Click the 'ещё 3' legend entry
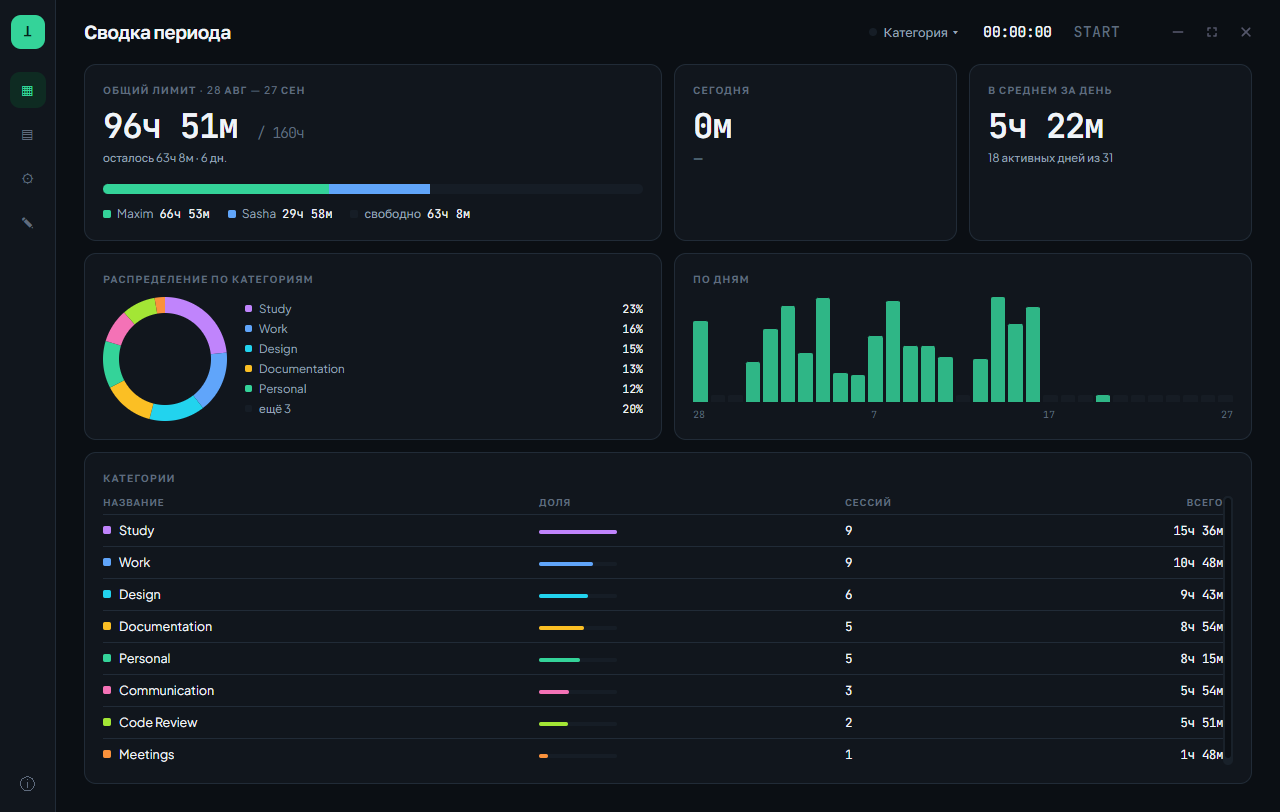The width and height of the screenshot is (1280, 812). coord(444,409)
